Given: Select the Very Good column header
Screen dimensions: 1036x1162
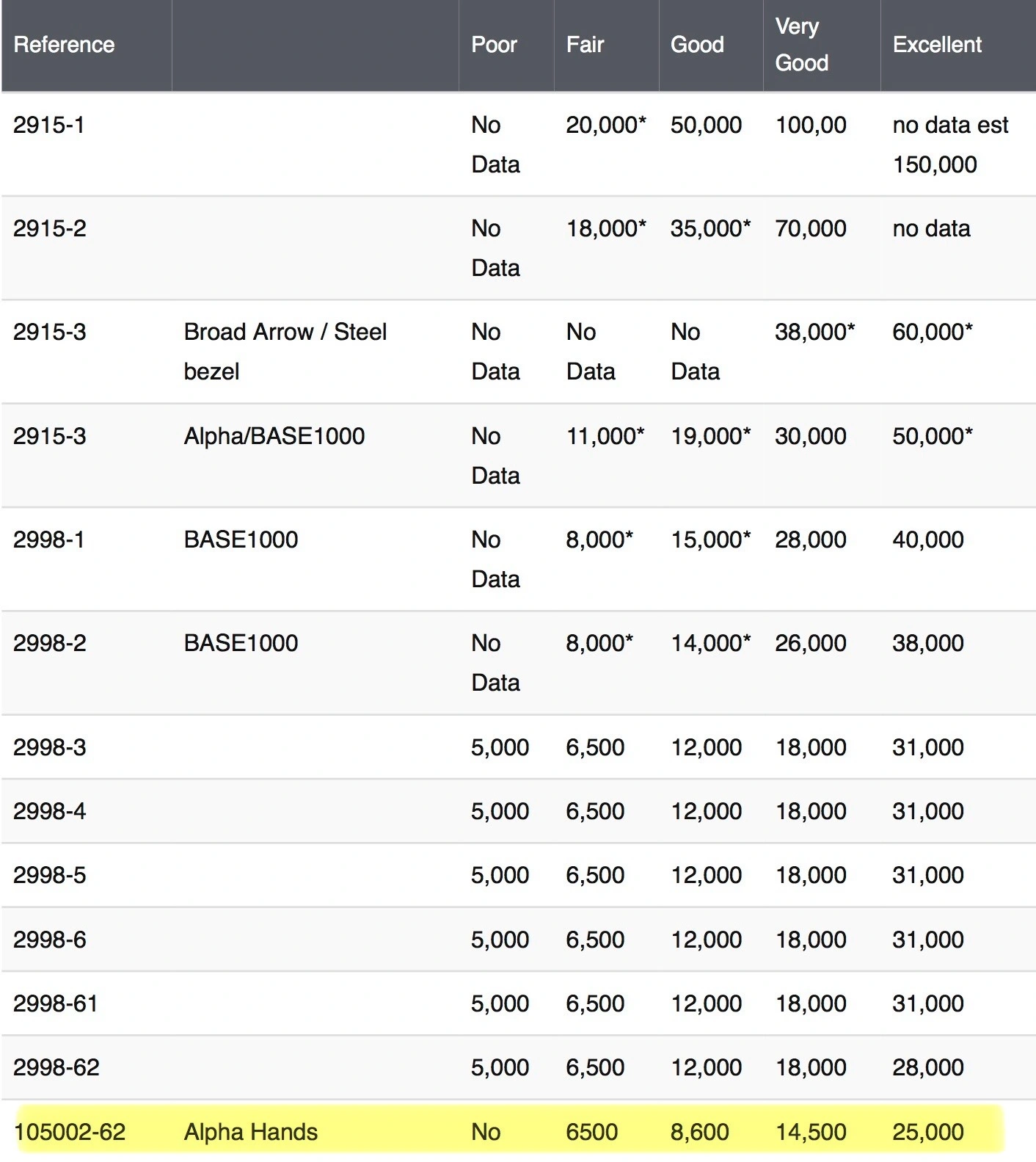Looking at the screenshot, I should 801,45.
